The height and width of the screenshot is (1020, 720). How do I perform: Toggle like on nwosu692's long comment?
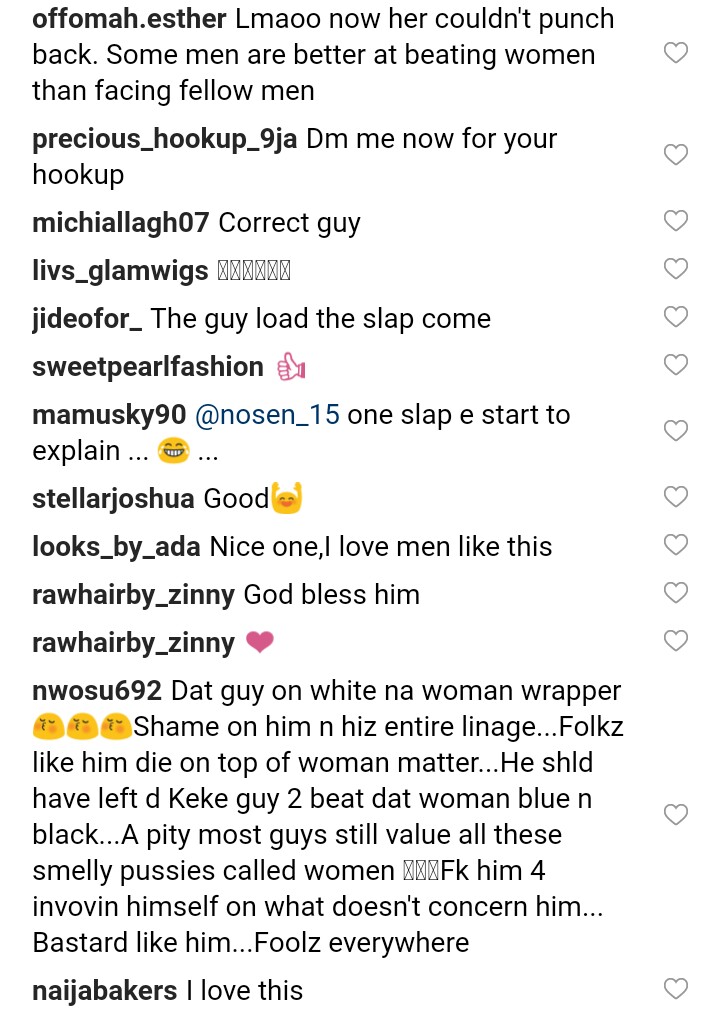676,815
